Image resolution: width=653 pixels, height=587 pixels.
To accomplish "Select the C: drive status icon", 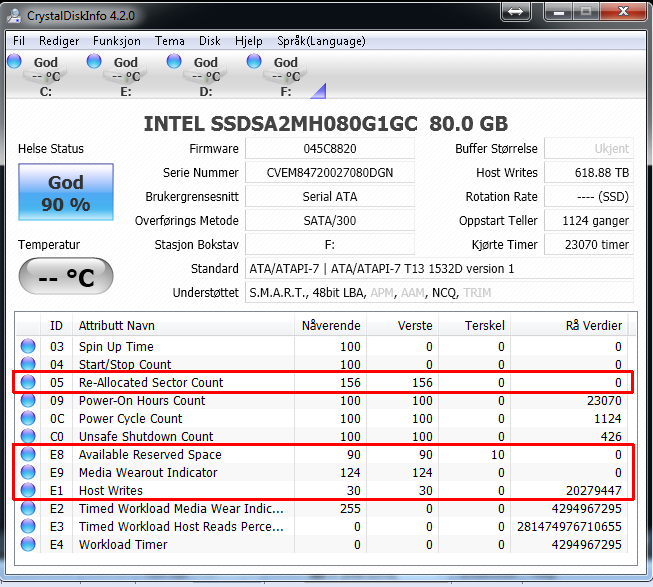I will tap(15, 61).
